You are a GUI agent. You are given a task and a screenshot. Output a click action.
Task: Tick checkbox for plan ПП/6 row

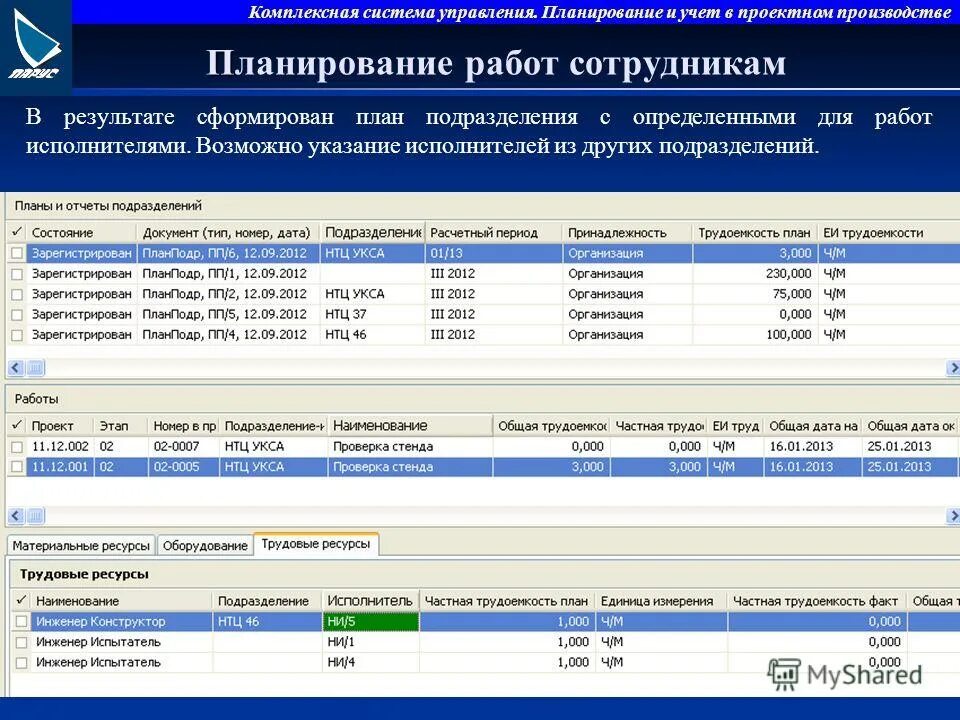coord(17,253)
